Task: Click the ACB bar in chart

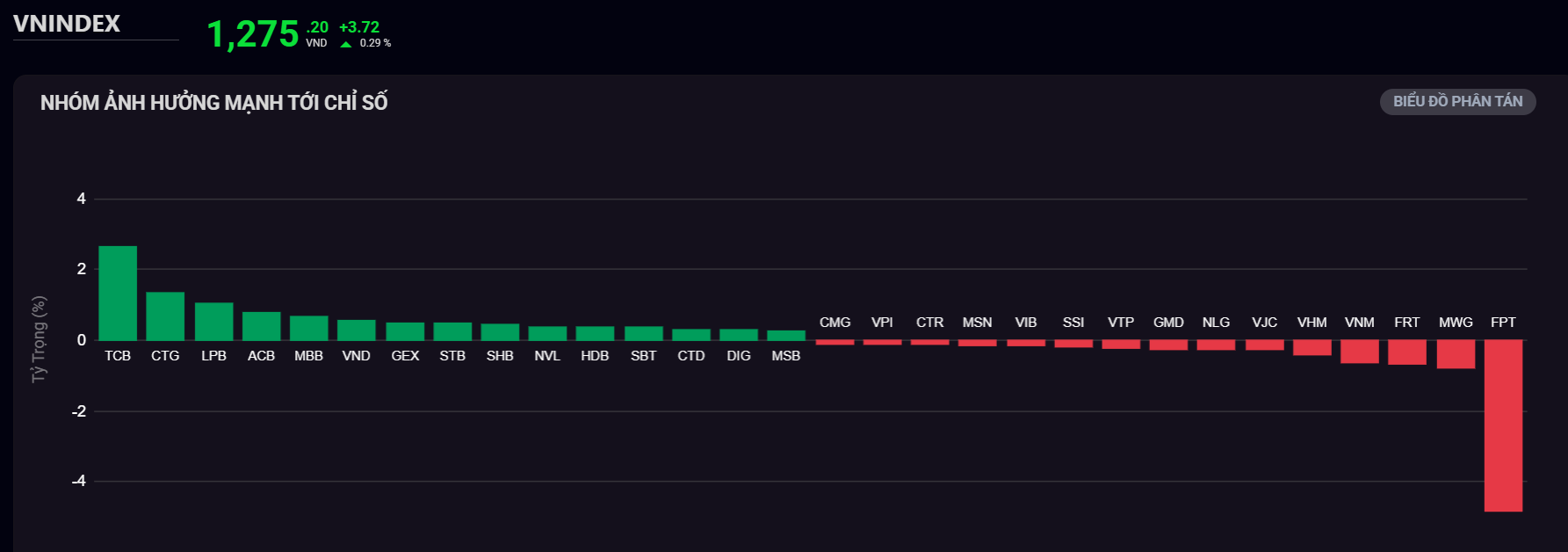Action: pos(261,326)
